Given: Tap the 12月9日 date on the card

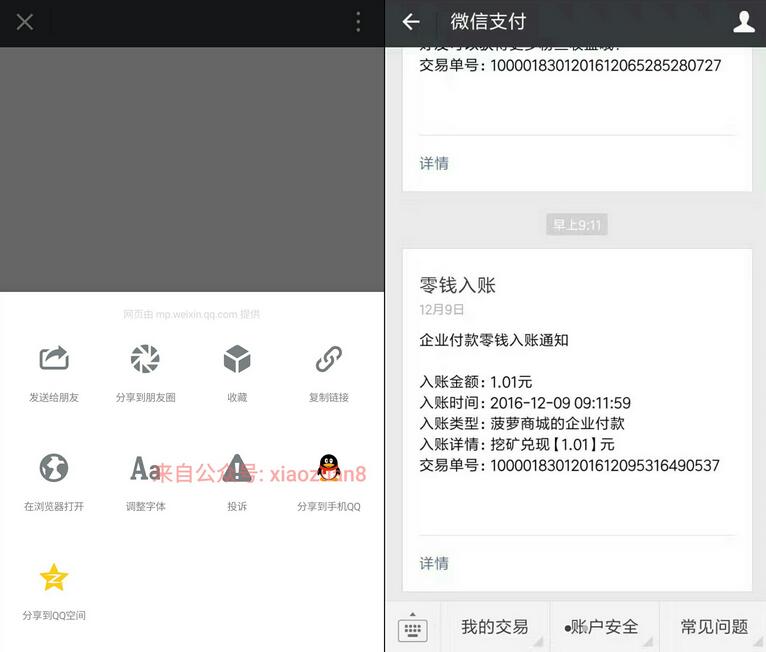Looking at the screenshot, I should coord(442,310).
